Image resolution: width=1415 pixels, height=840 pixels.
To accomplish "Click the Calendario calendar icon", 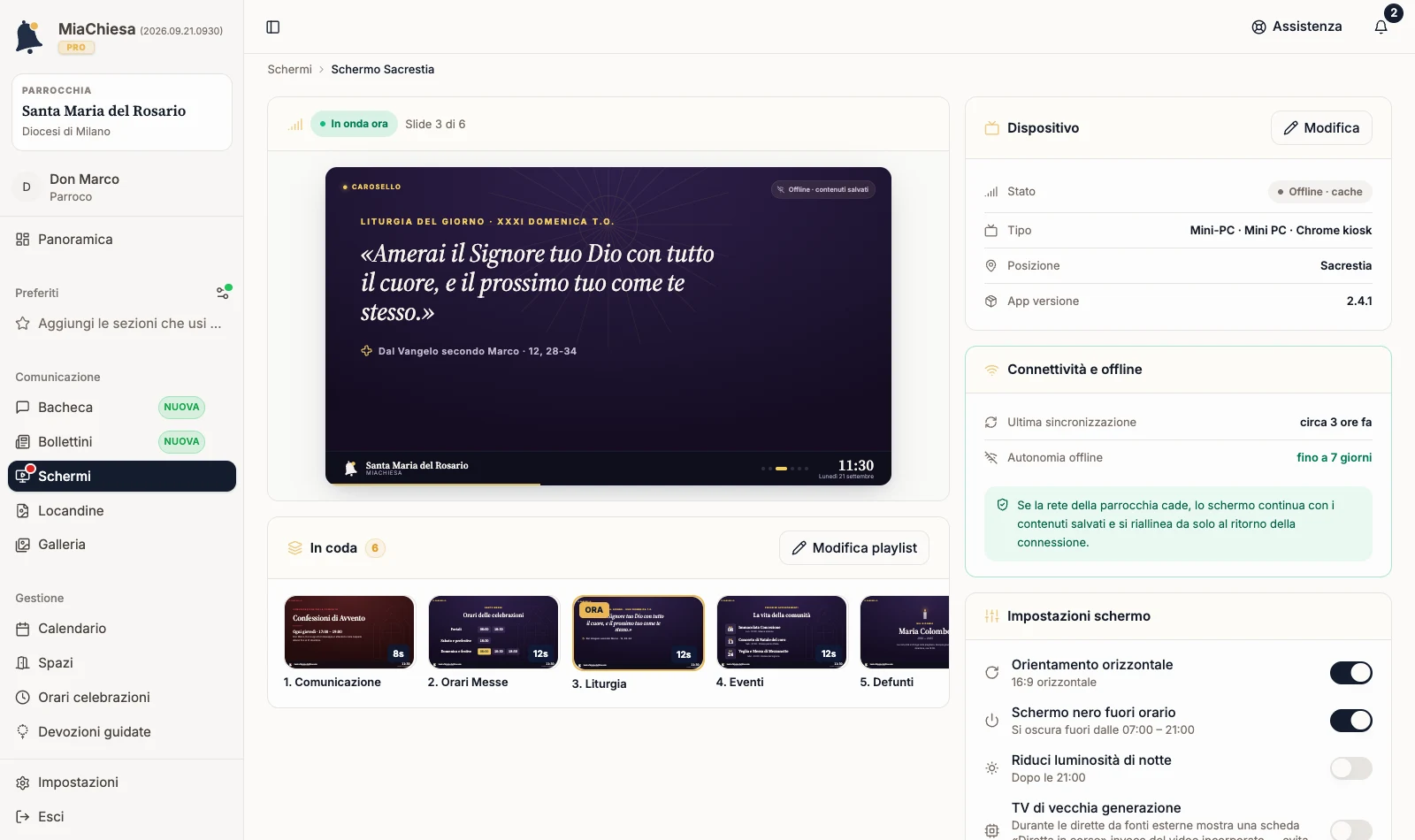I will tap(23, 629).
